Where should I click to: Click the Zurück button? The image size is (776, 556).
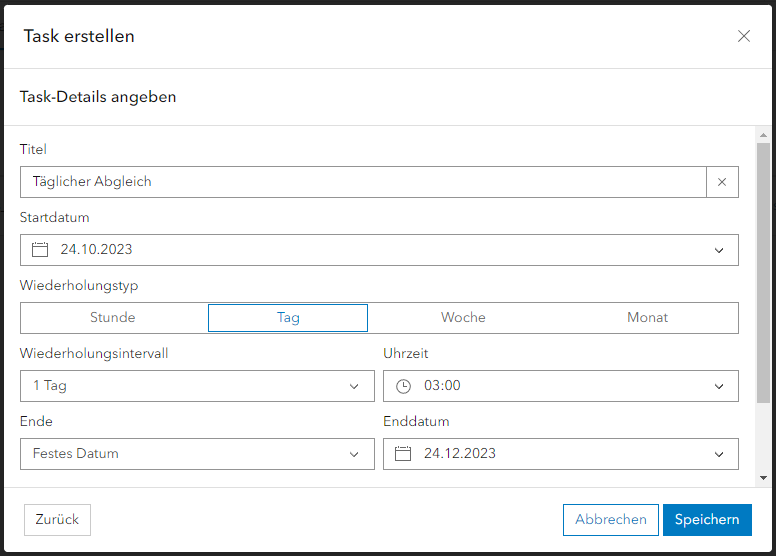[57, 520]
